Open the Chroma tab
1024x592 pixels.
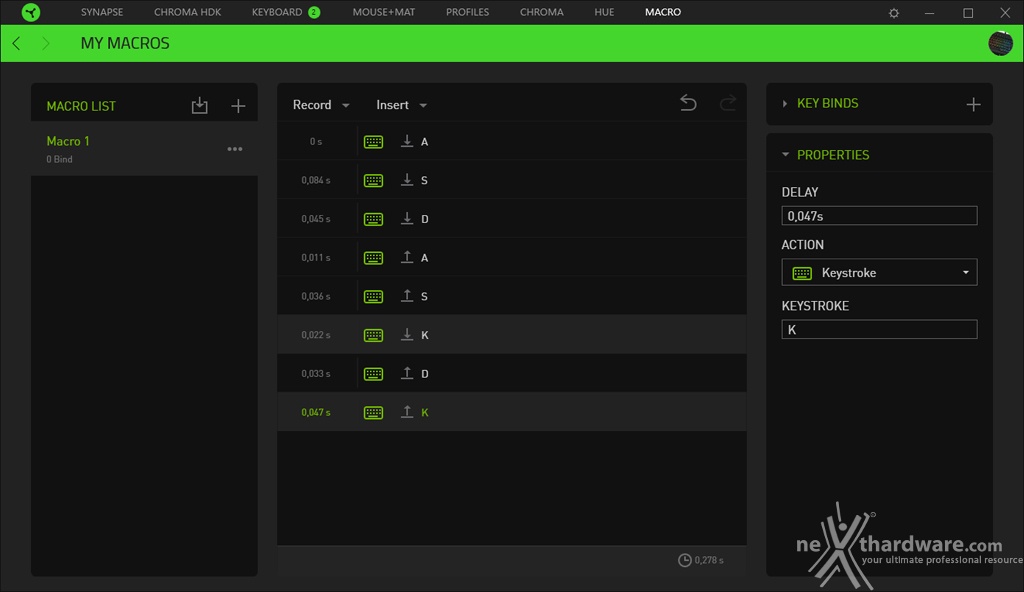click(x=541, y=12)
